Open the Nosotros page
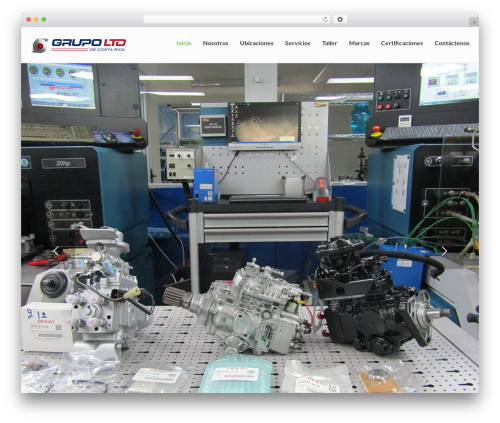 [x=215, y=43]
